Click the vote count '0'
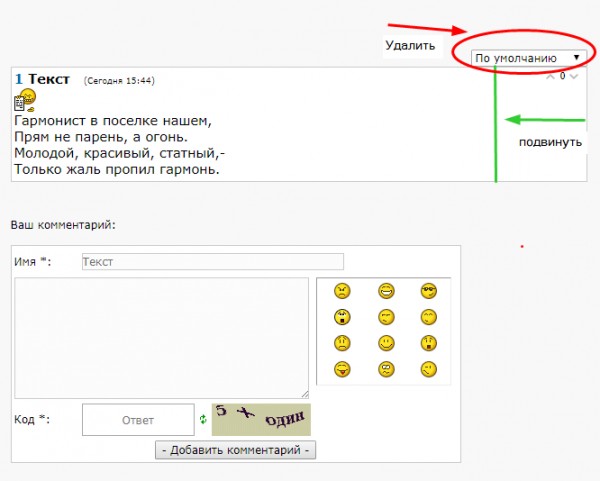The height and width of the screenshot is (481, 600). (562, 76)
